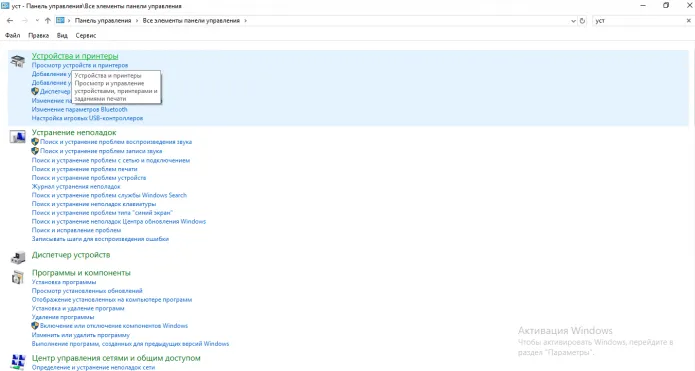The width and height of the screenshot is (695, 371).
Task: Click the window icon in the title bar
Action: pyautogui.click(x=5, y=6)
